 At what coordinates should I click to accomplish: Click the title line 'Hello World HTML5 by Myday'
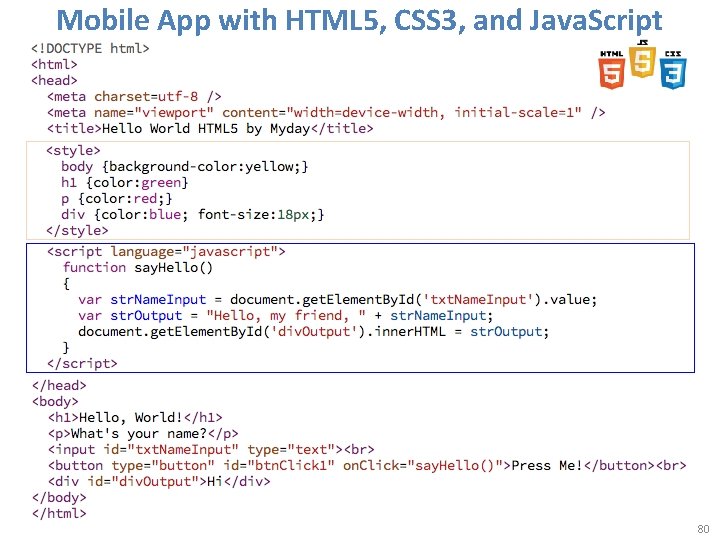coord(210,129)
